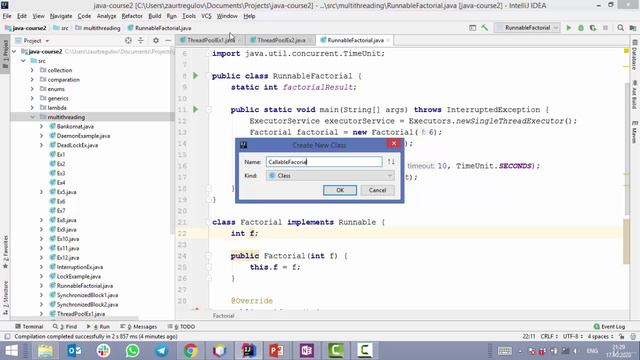This screenshot has height=360, width=640.
Task: Open the Messages tool window
Action: coord(139,327)
